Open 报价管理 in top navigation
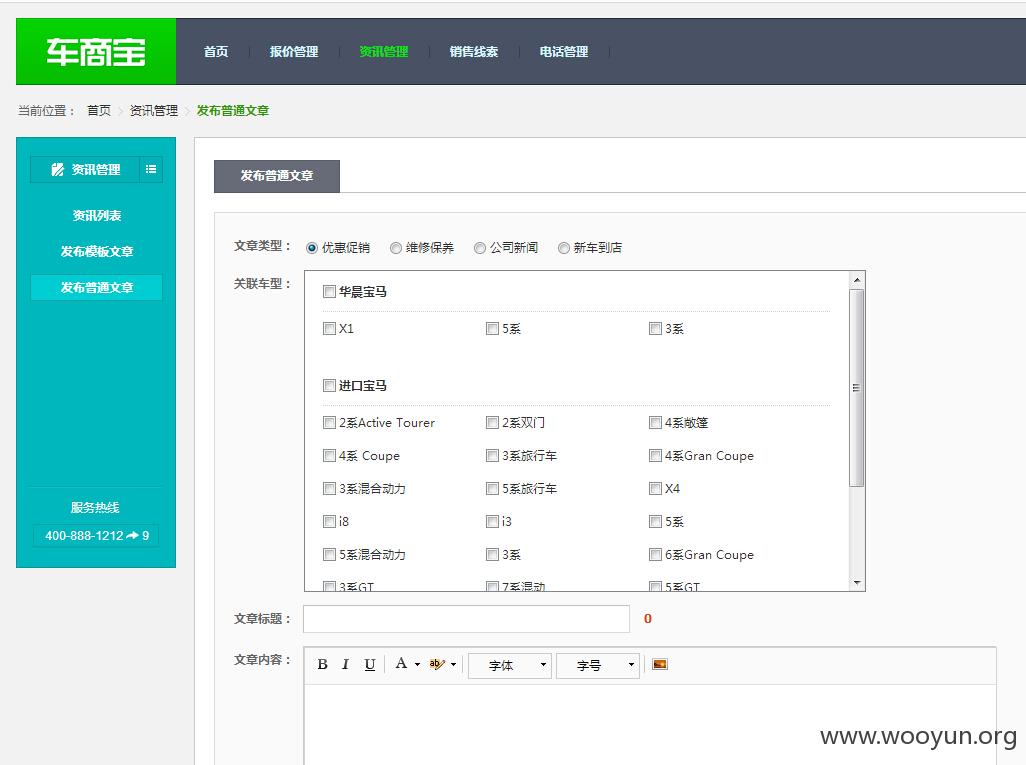1026x765 pixels. pyautogui.click(x=294, y=52)
